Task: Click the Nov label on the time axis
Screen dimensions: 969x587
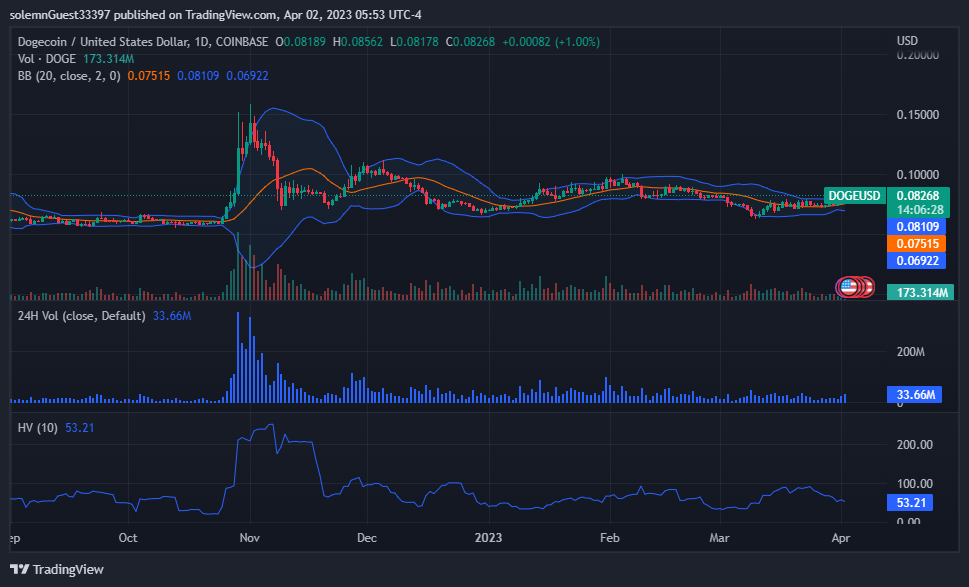Action: (251, 536)
